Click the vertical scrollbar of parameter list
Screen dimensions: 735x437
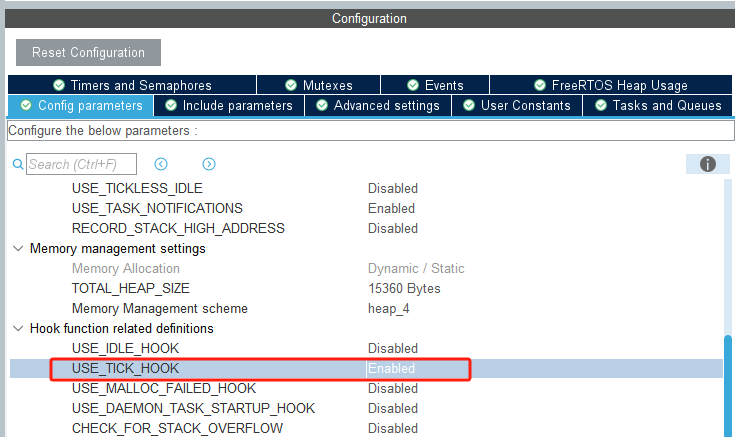[x=728, y=380]
